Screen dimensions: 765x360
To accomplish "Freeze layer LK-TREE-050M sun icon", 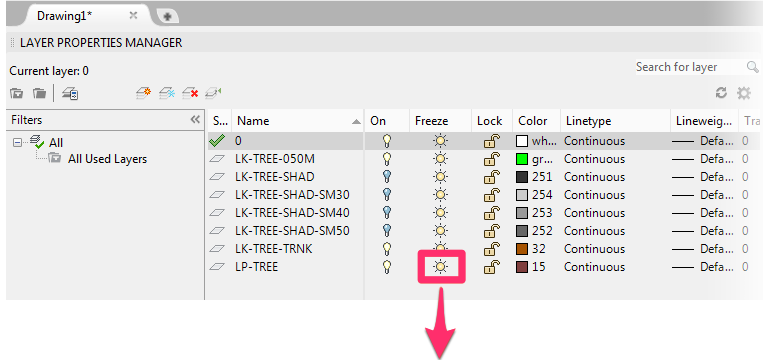I will click(x=441, y=159).
